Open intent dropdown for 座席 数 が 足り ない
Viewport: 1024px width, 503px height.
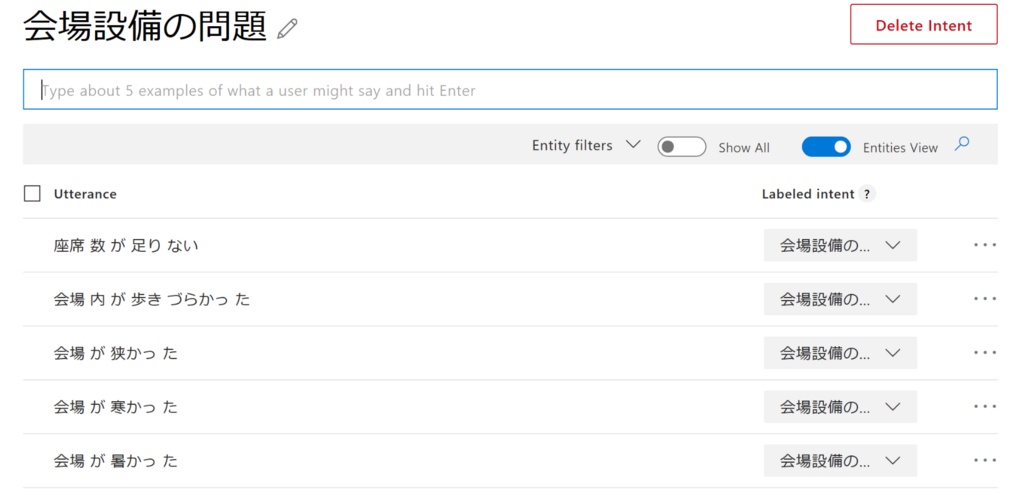click(840, 245)
